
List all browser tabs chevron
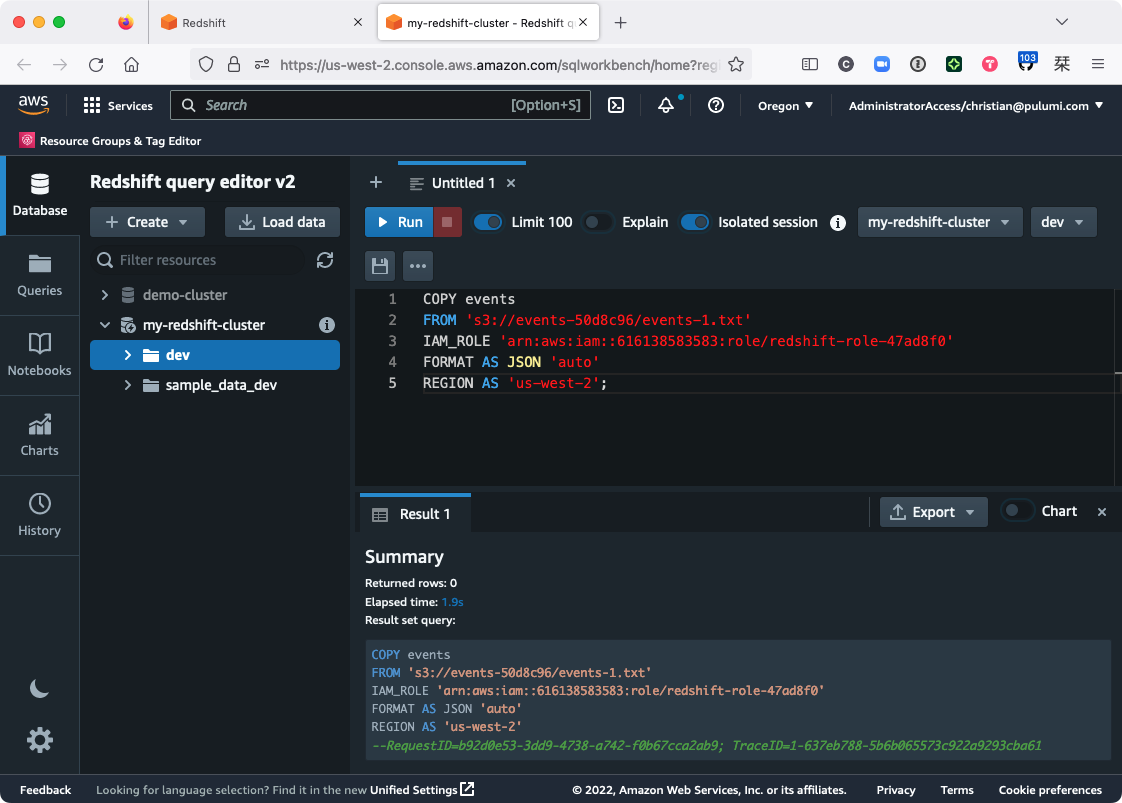click(1062, 22)
